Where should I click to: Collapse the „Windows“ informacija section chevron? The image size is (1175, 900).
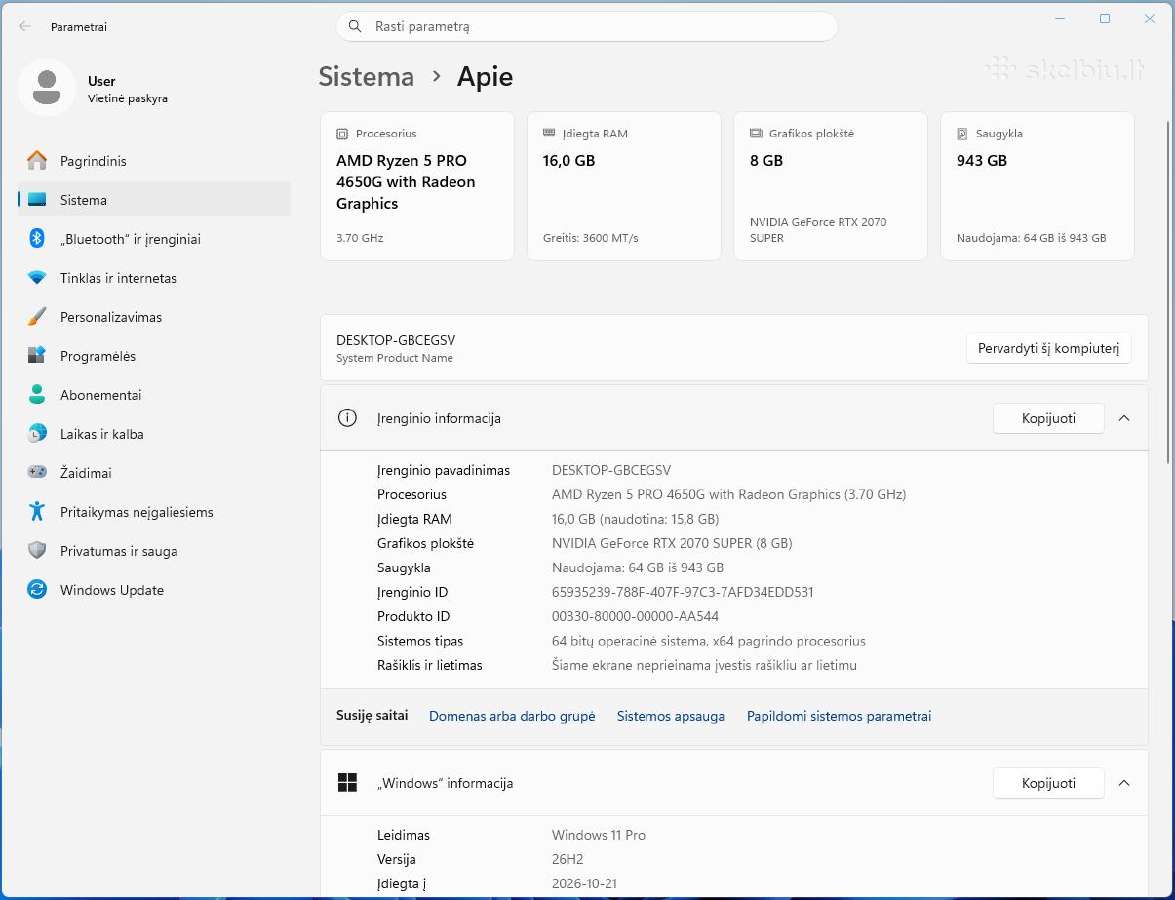point(1124,783)
